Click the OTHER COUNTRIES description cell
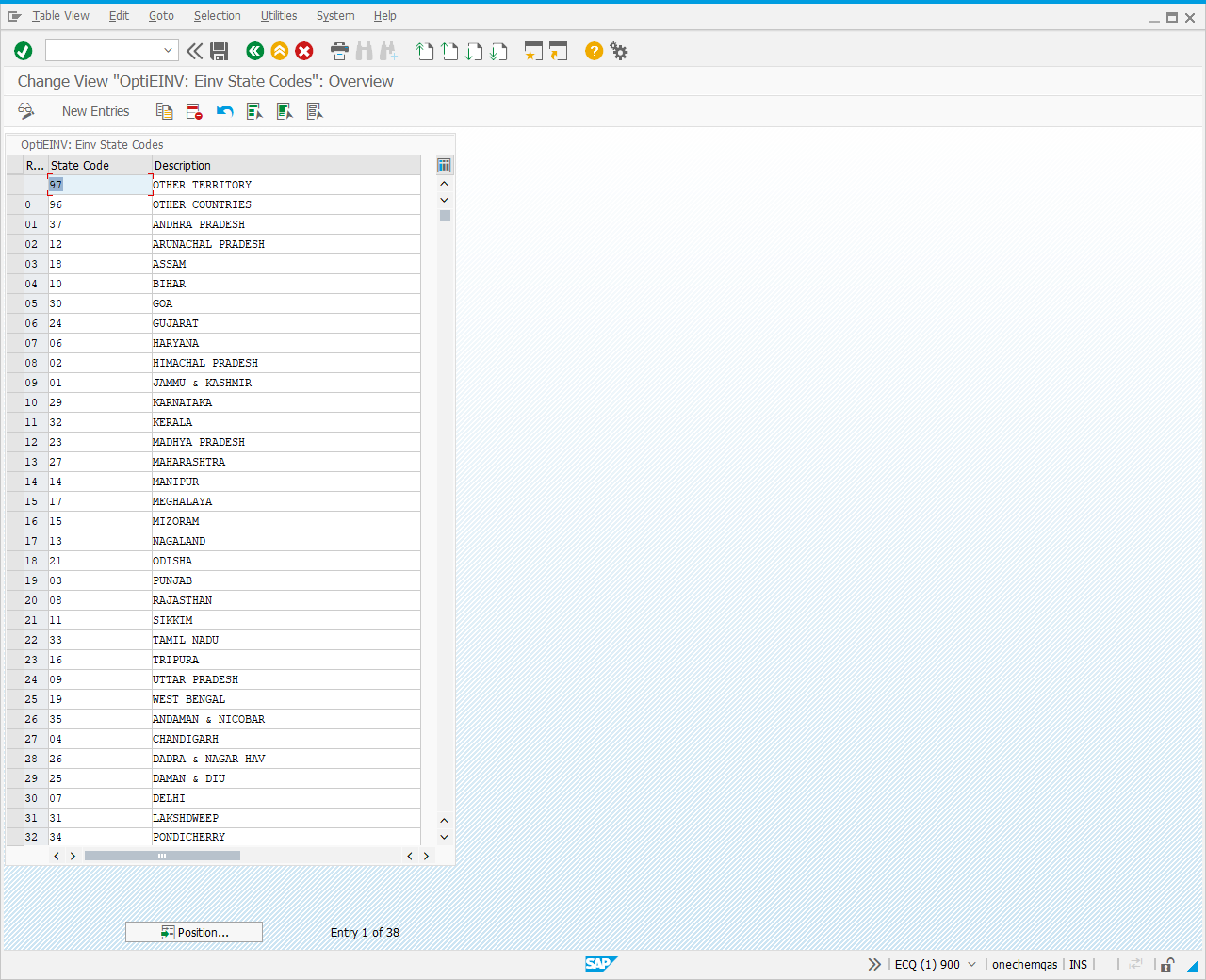This screenshot has width=1206, height=980. pos(286,204)
